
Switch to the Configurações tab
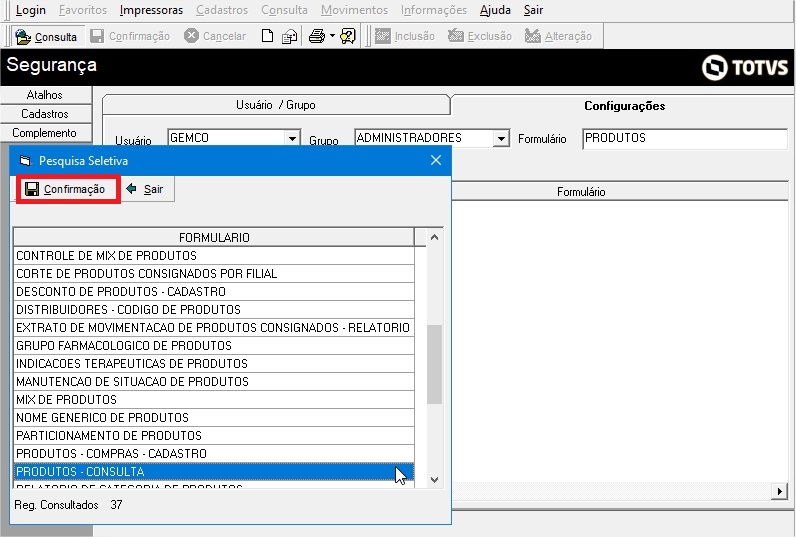624,106
